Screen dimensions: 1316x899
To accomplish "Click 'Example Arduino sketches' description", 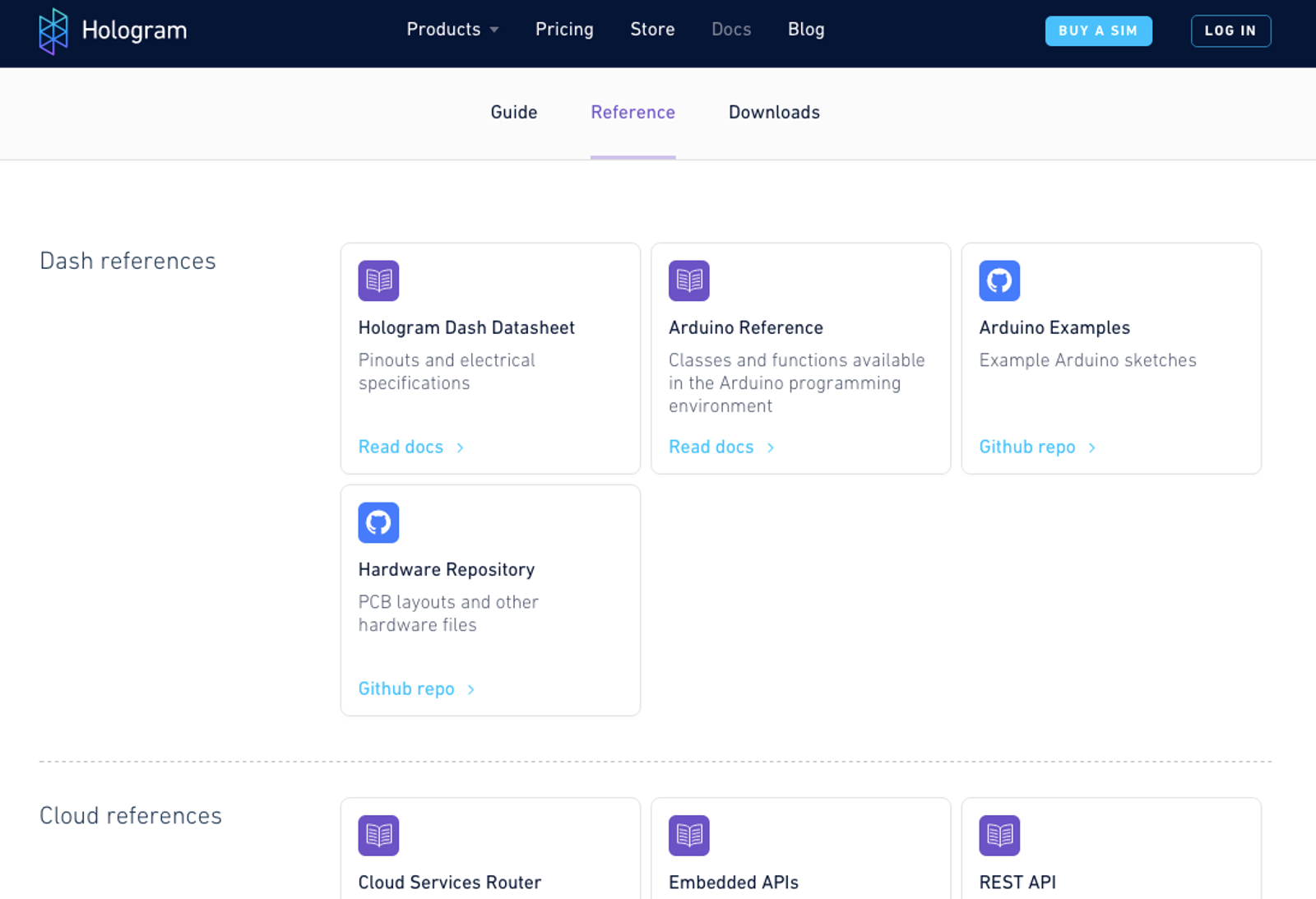I will click(x=1087, y=360).
